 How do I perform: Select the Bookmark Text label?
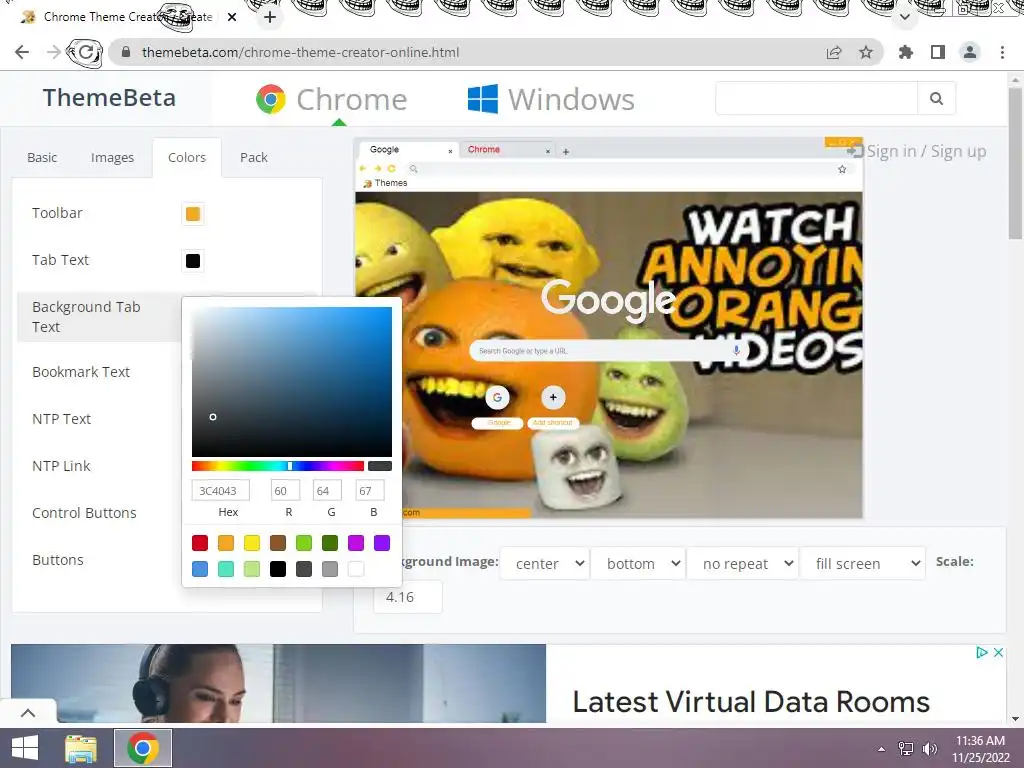[81, 372]
